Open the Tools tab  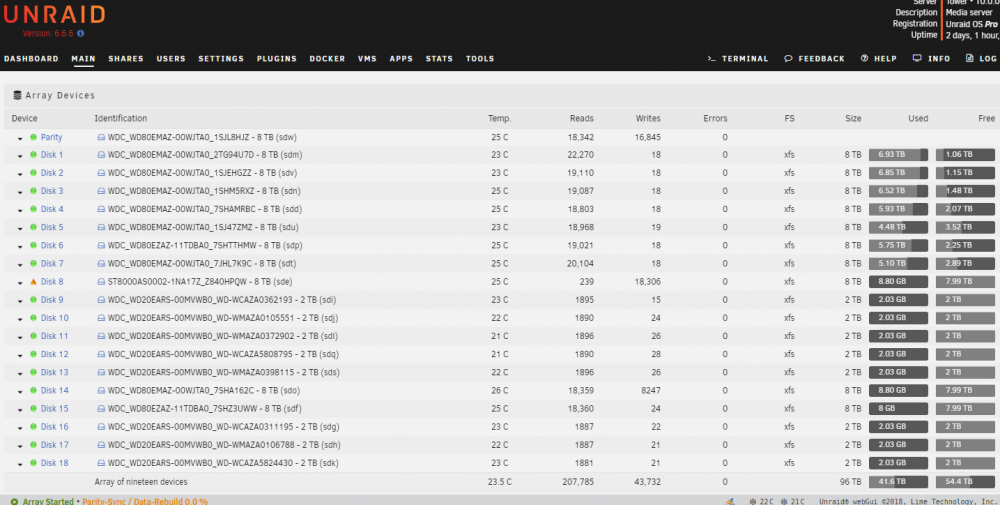[480, 59]
